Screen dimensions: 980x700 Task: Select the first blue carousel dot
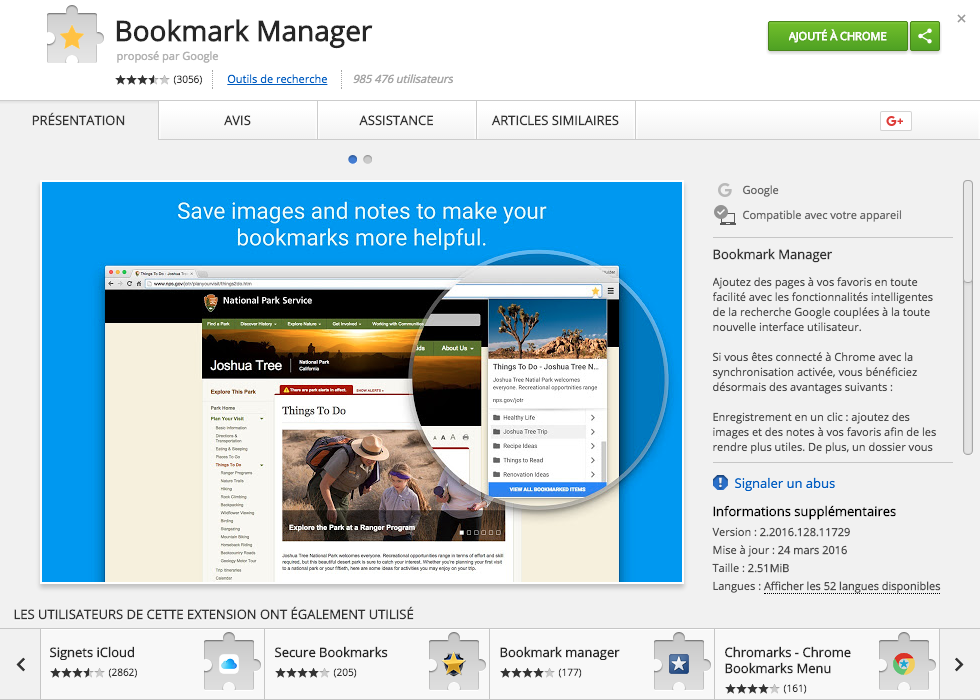click(352, 159)
